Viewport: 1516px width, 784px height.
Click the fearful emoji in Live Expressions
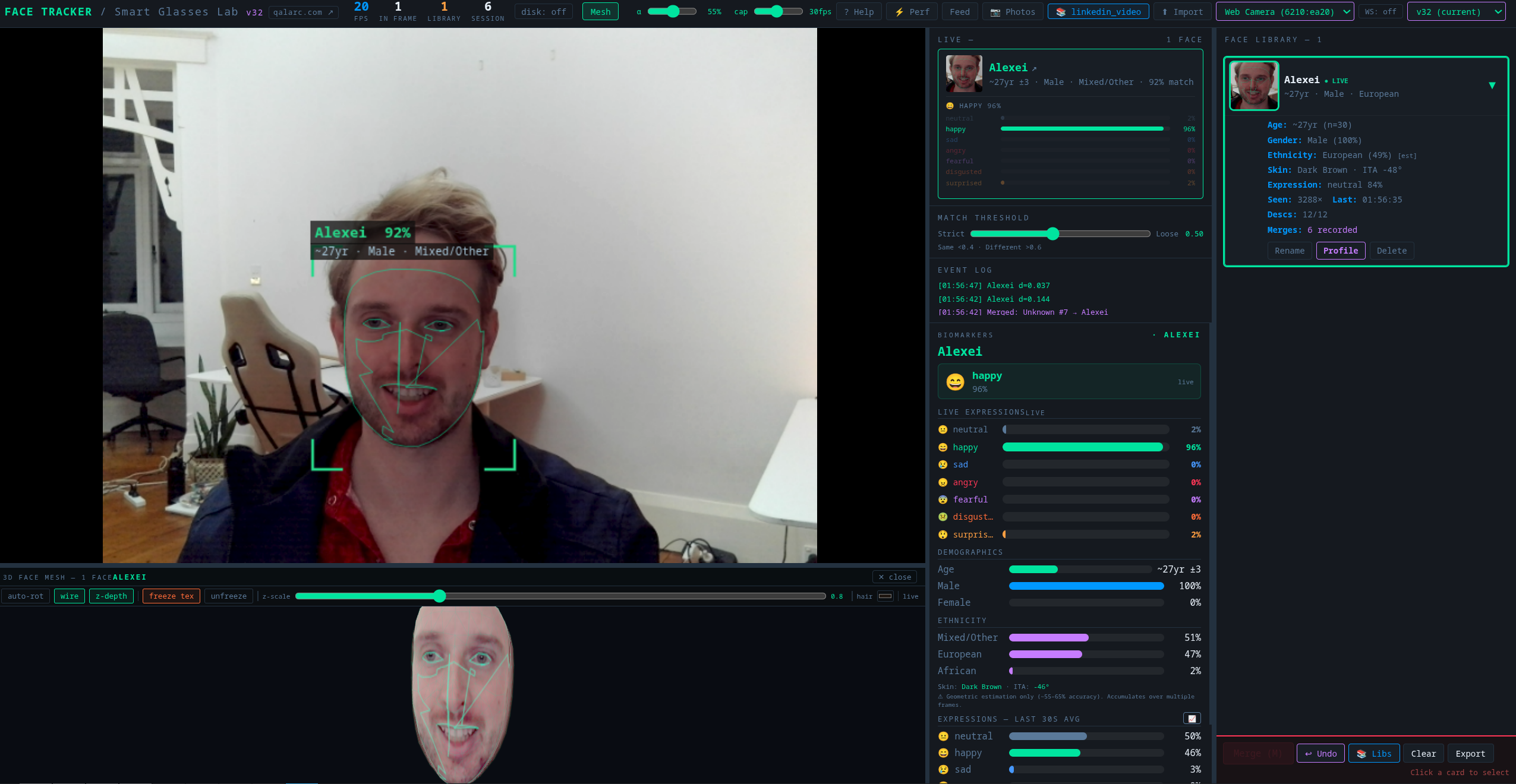click(x=943, y=500)
